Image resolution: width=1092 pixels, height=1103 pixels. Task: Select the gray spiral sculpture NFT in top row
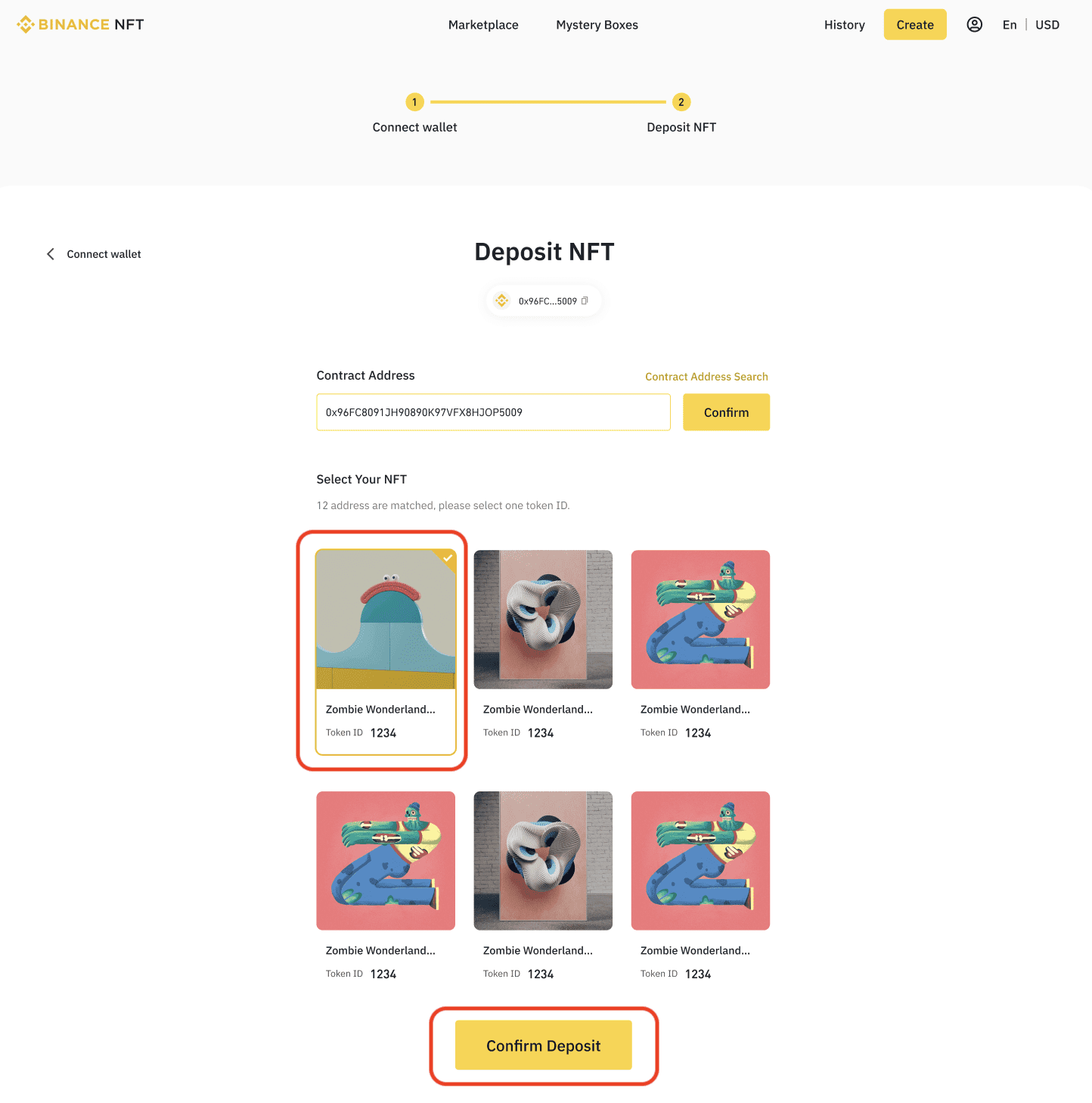(x=543, y=620)
